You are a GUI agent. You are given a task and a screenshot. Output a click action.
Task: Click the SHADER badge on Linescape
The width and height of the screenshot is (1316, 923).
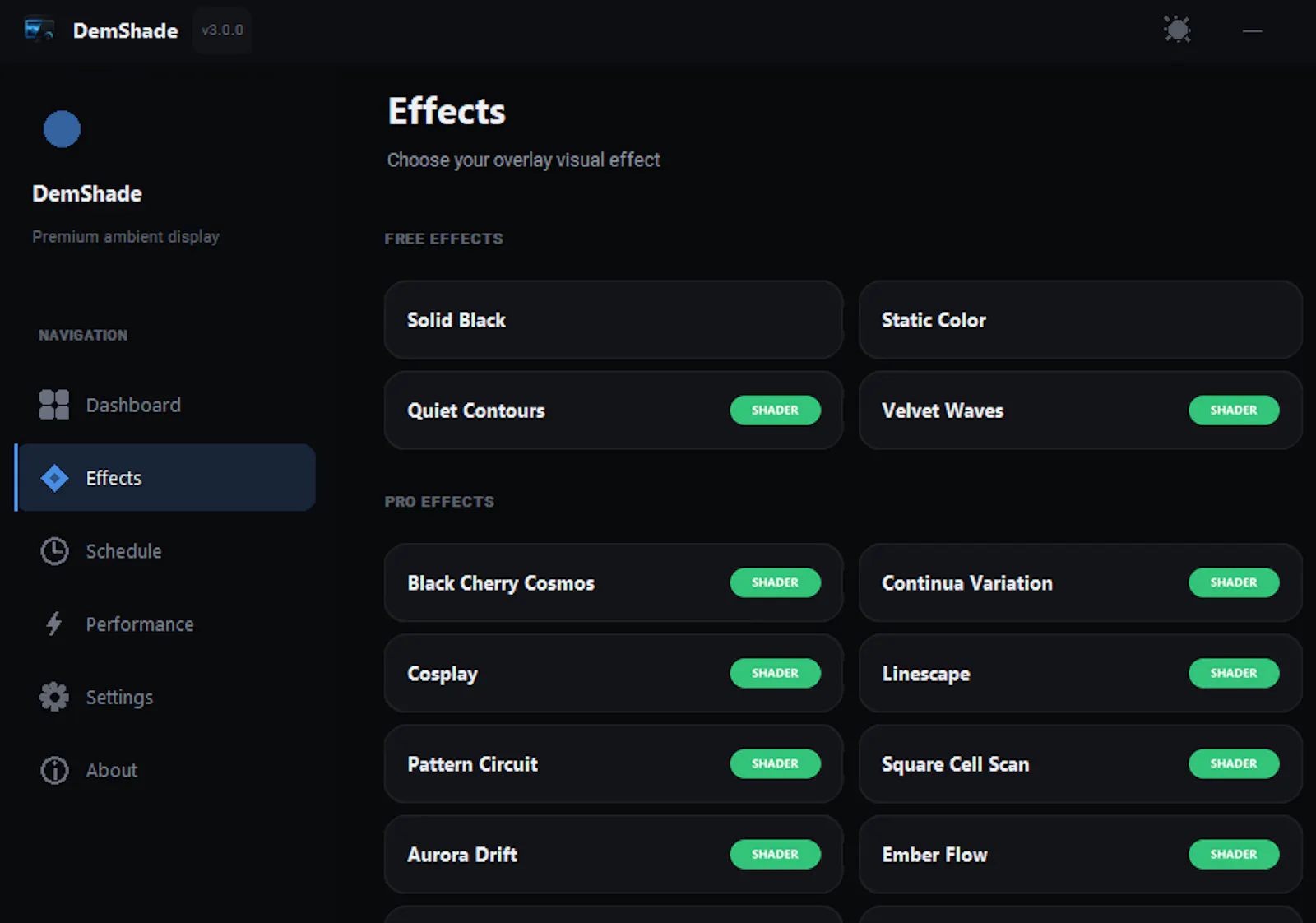click(x=1233, y=673)
